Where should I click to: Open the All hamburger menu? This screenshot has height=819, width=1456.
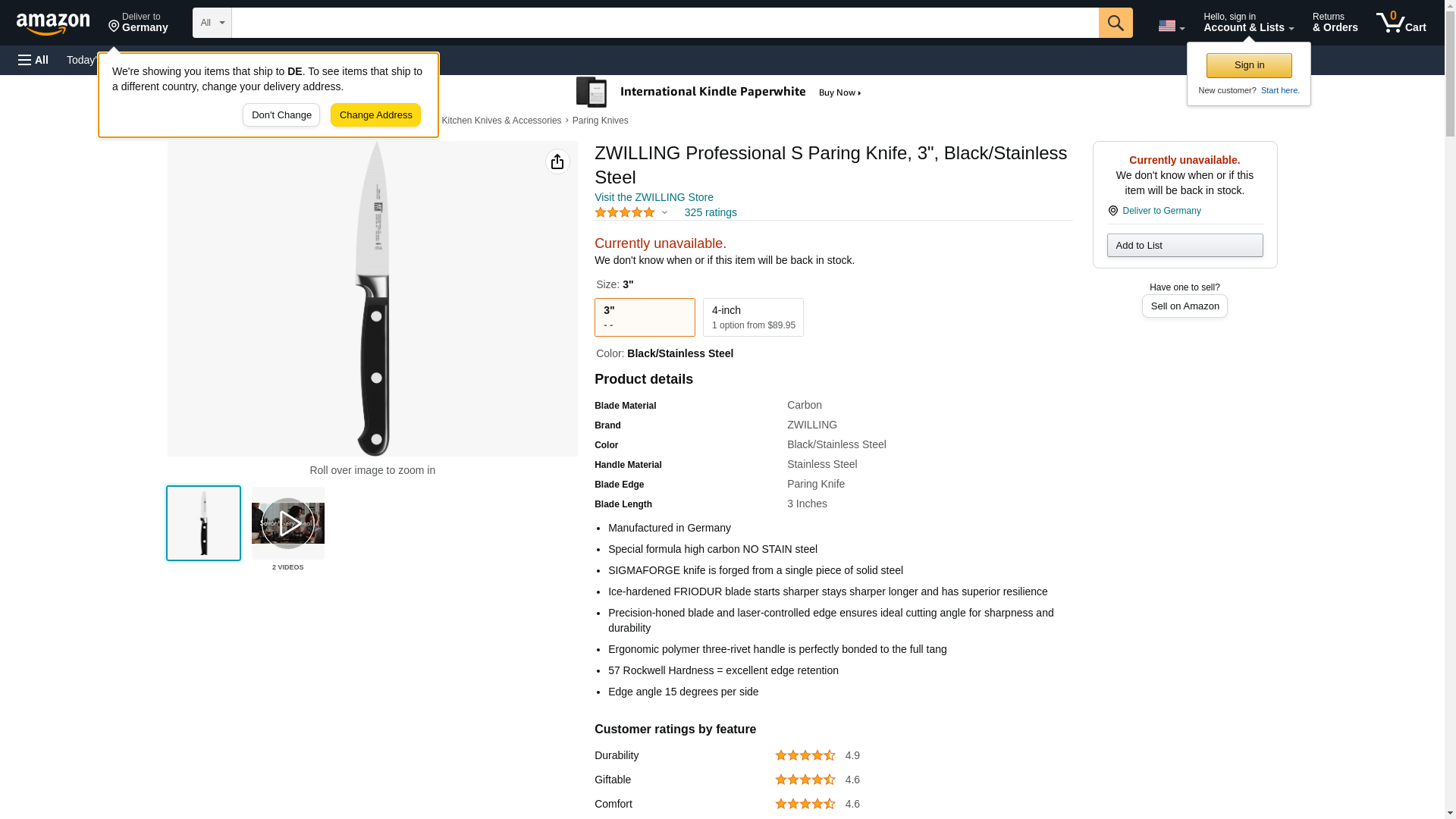tap(33, 60)
